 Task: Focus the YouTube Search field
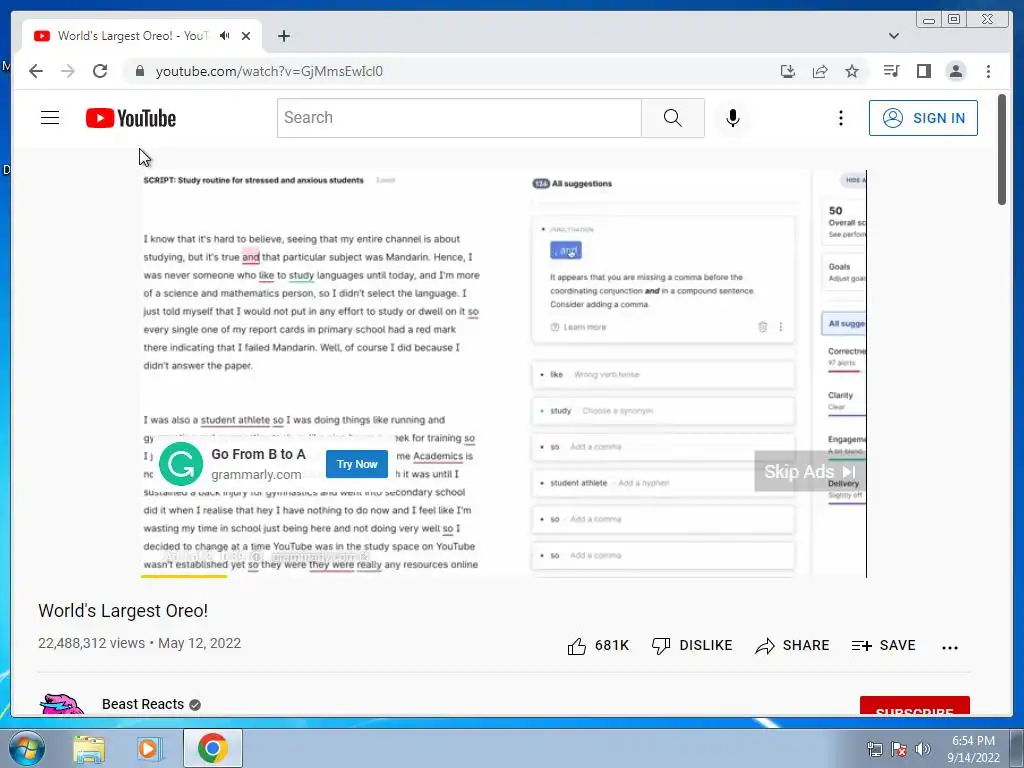click(459, 118)
